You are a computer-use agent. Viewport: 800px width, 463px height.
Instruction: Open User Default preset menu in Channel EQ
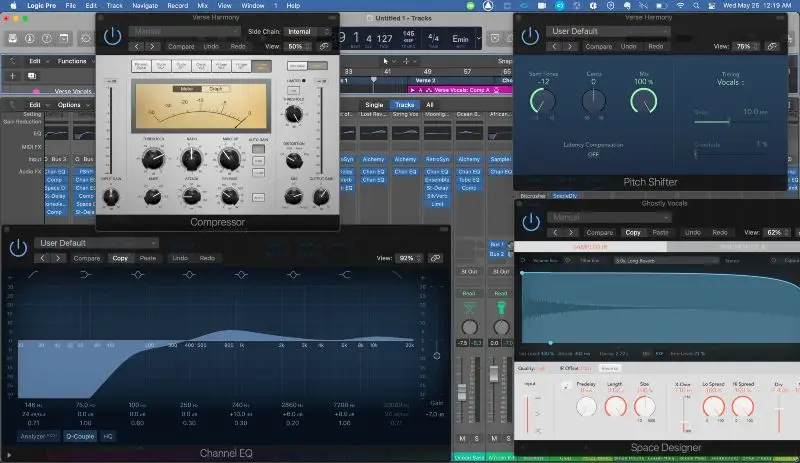96,243
